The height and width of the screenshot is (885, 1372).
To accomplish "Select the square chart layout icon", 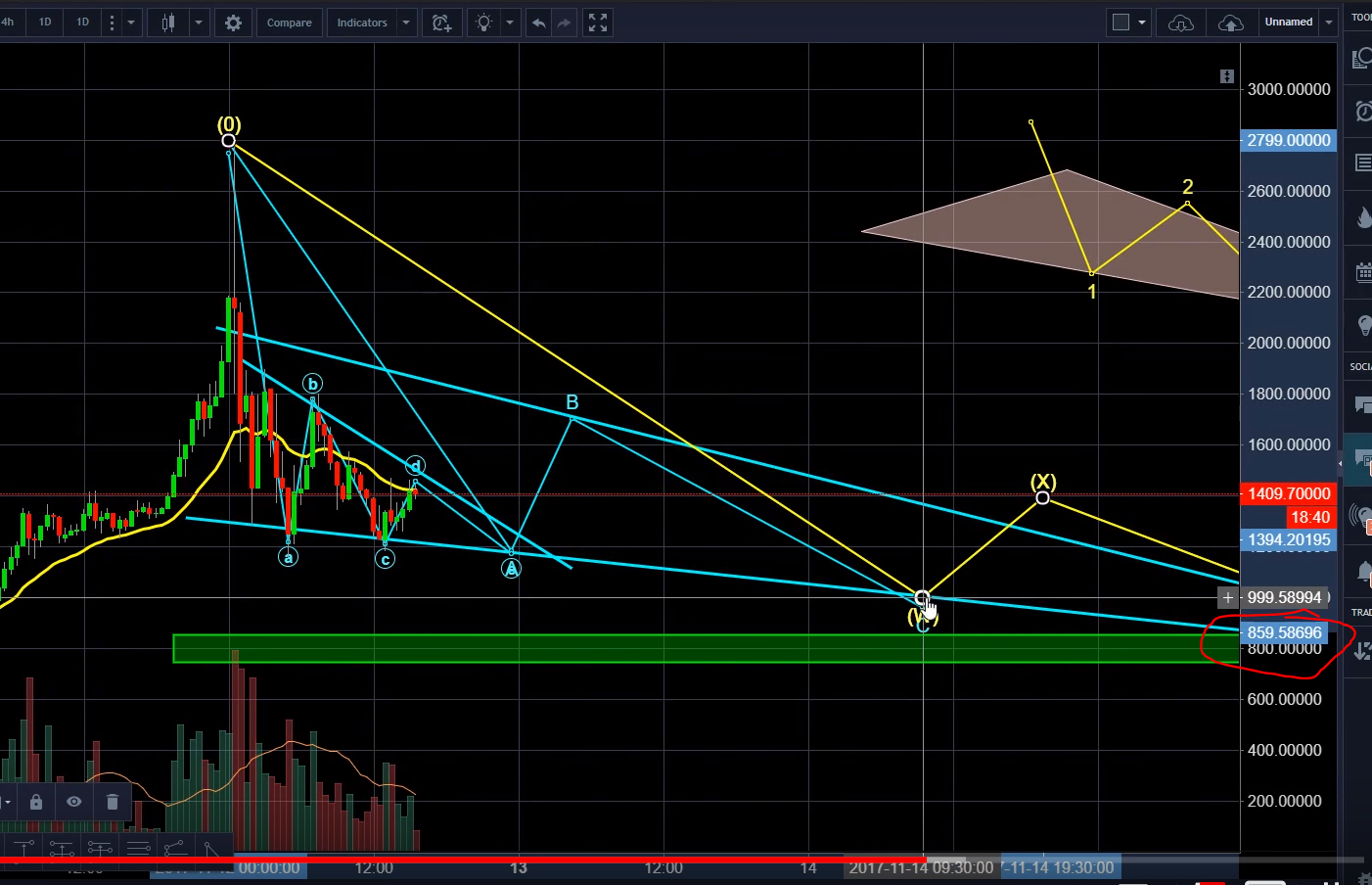I will point(1121,23).
